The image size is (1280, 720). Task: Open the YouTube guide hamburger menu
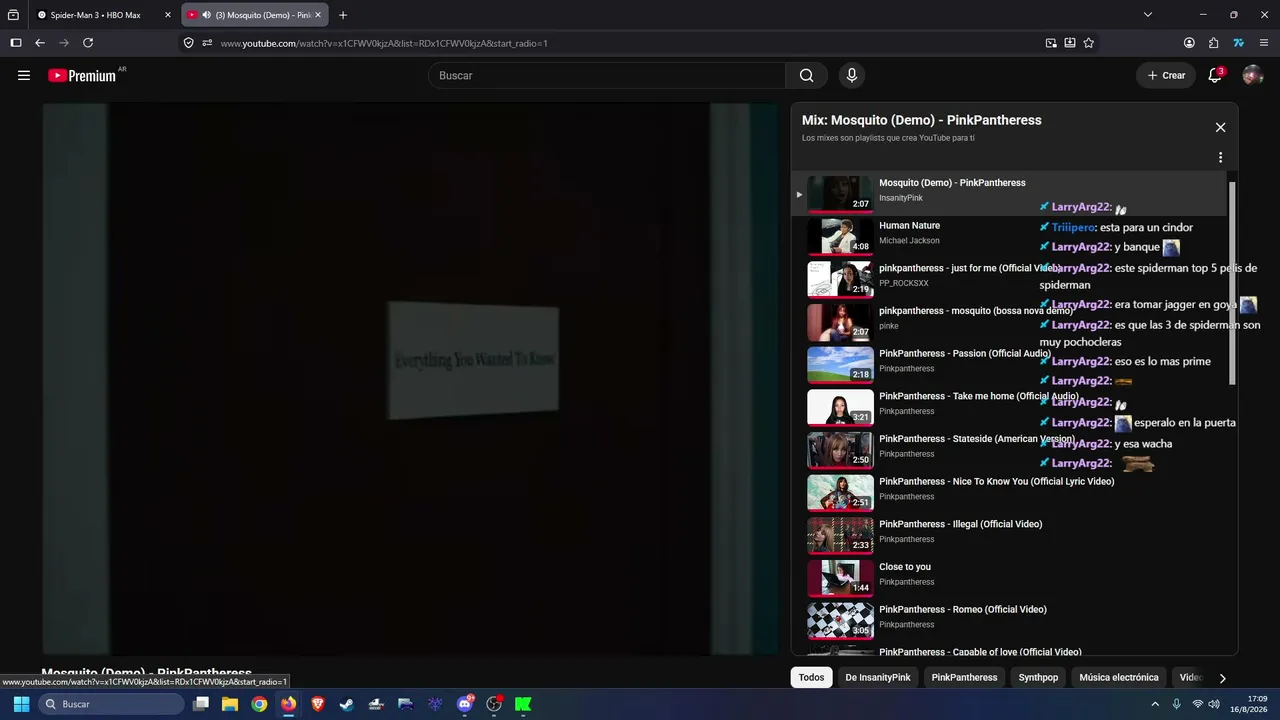pos(24,75)
